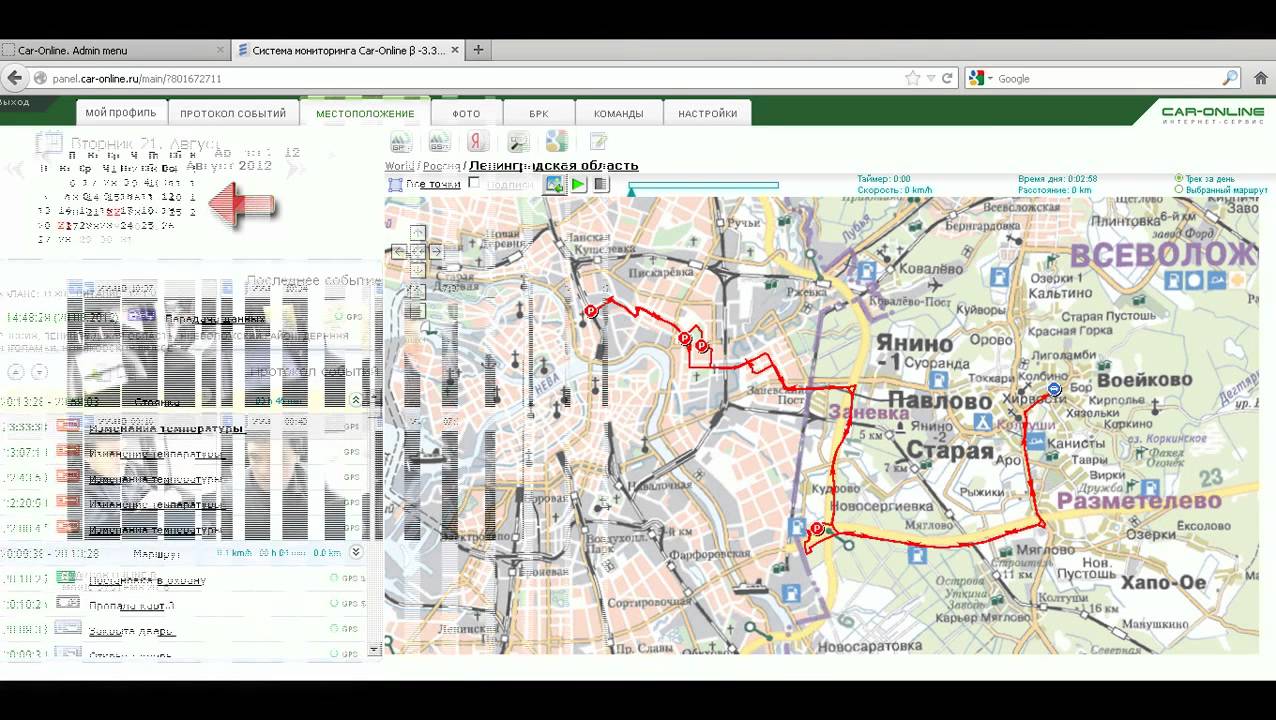The image size is (1276, 720).
Task: Click the track playback progress slider
Action: (x=703, y=185)
